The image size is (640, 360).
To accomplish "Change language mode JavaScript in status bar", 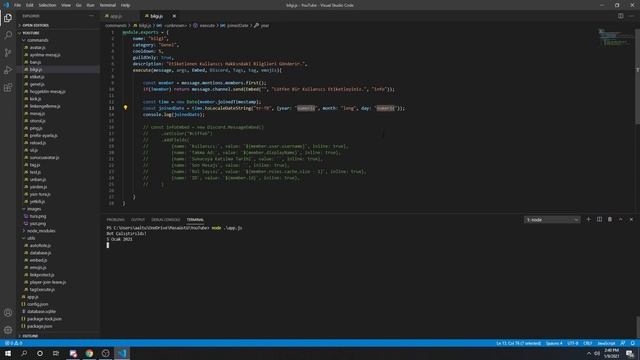I will [x=606, y=343].
